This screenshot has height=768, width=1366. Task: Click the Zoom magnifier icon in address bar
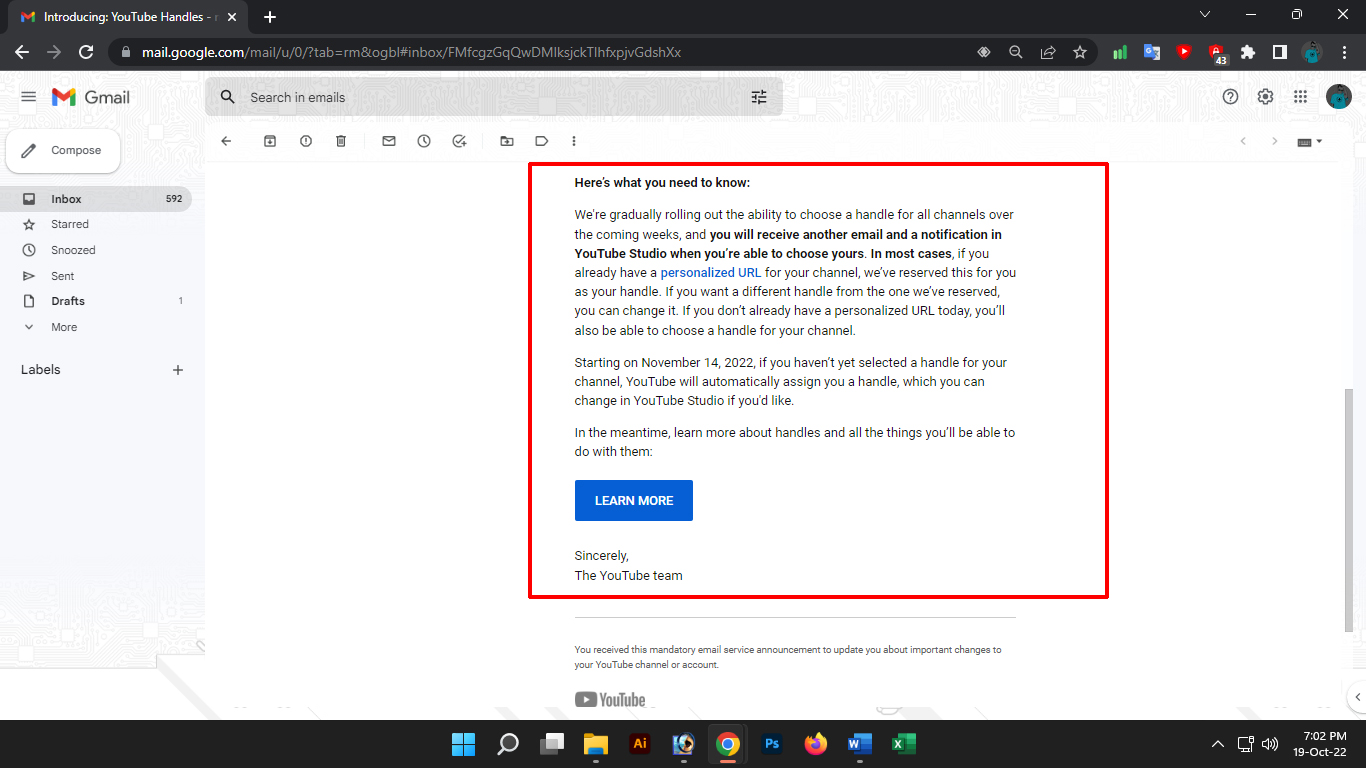click(x=1016, y=52)
